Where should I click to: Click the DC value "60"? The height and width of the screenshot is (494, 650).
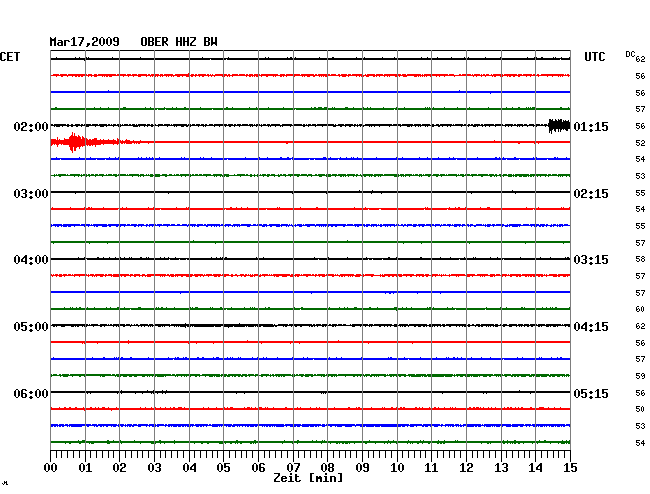pyautogui.click(x=640, y=309)
